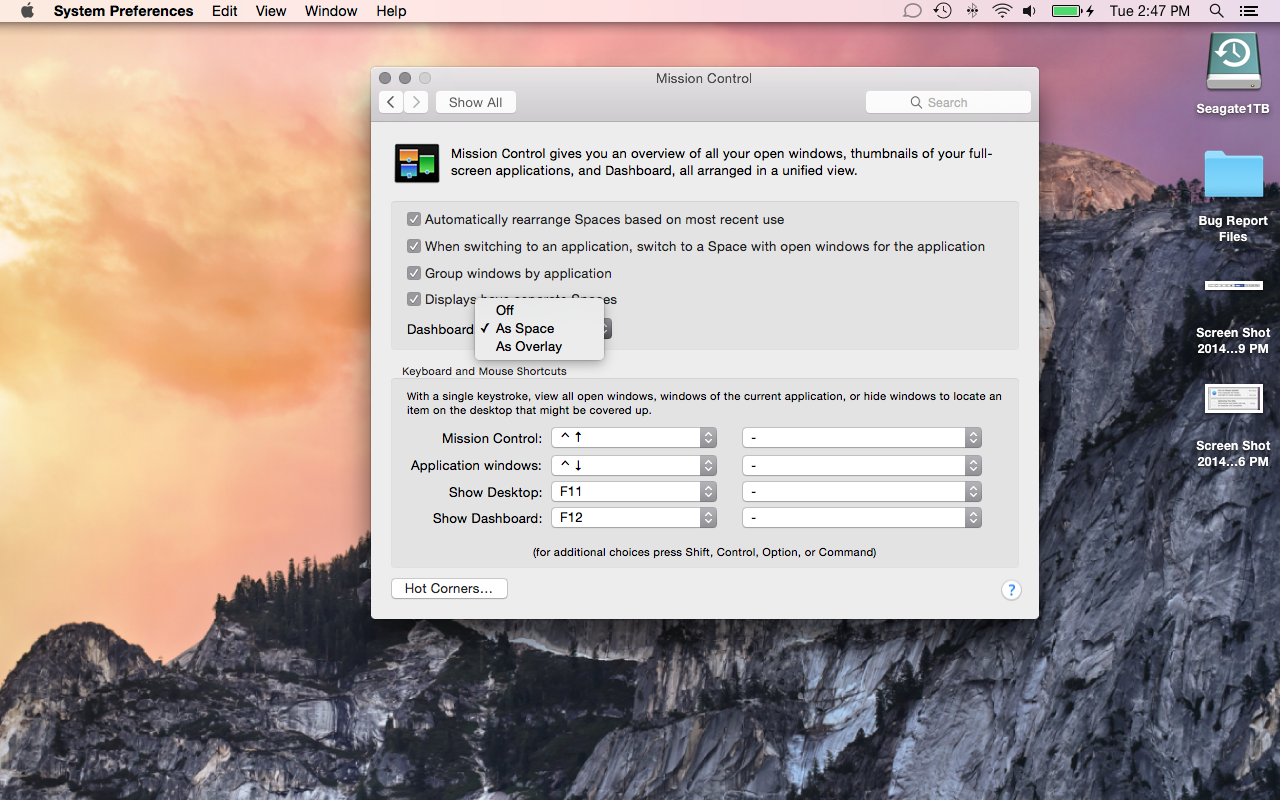The height and width of the screenshot is (800, 1280).
Task: Open Notification Center list icon
Action: coord(1248,11)
